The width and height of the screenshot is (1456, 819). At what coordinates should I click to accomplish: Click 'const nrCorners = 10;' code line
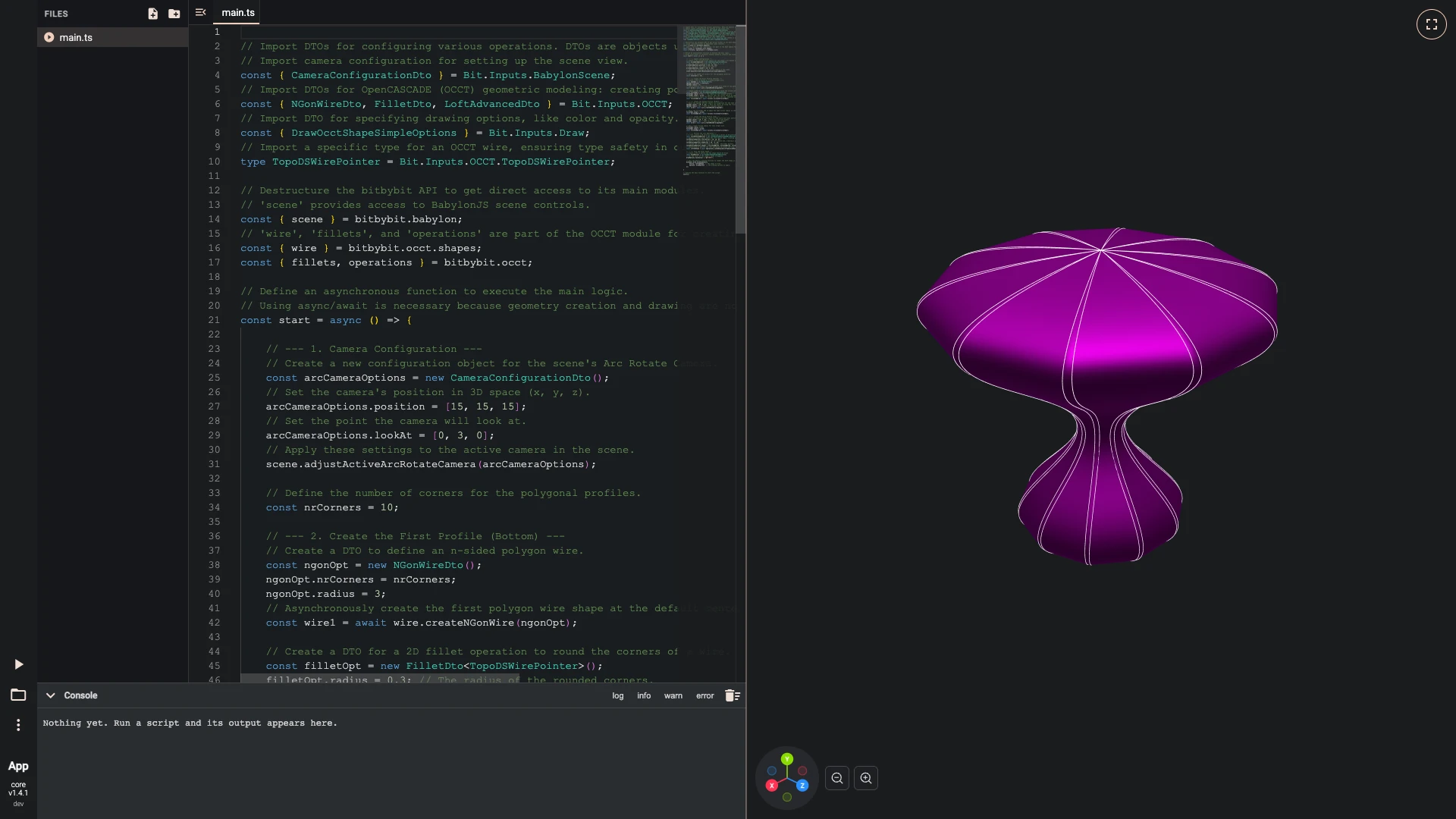pos(331,507)
